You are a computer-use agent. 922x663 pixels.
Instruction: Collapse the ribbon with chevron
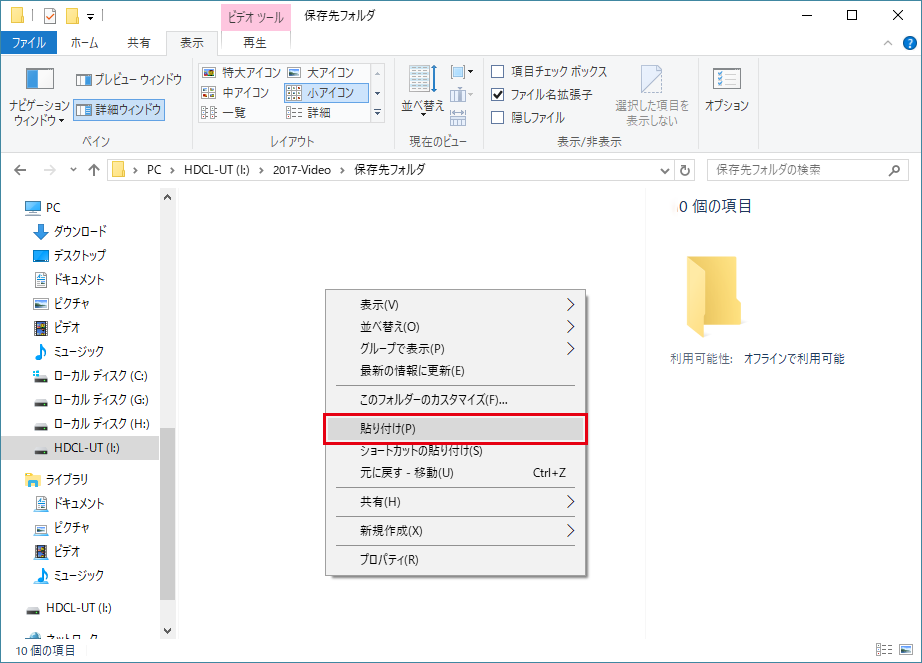(x=888, y=43)
